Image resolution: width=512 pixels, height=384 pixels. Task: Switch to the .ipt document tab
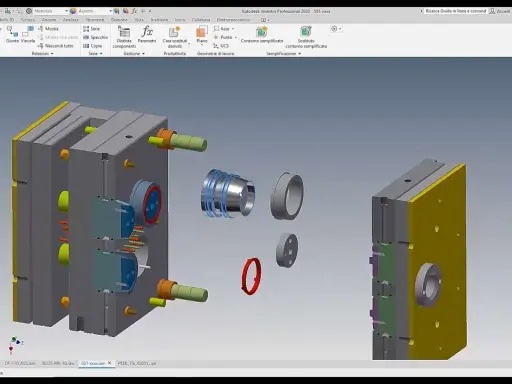[x=136, y=363]
